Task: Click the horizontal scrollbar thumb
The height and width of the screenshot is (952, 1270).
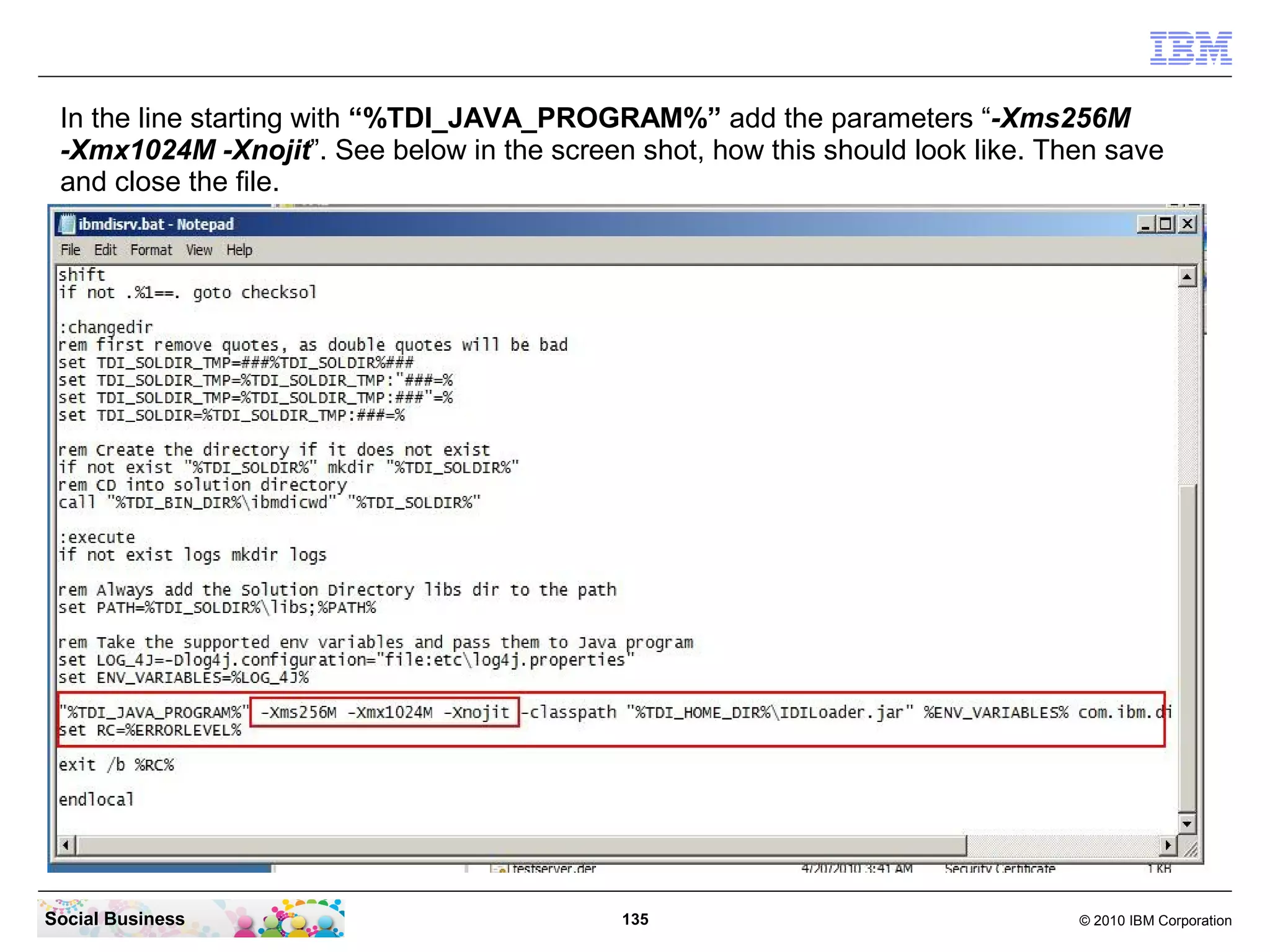Action: tap(522, 845)
